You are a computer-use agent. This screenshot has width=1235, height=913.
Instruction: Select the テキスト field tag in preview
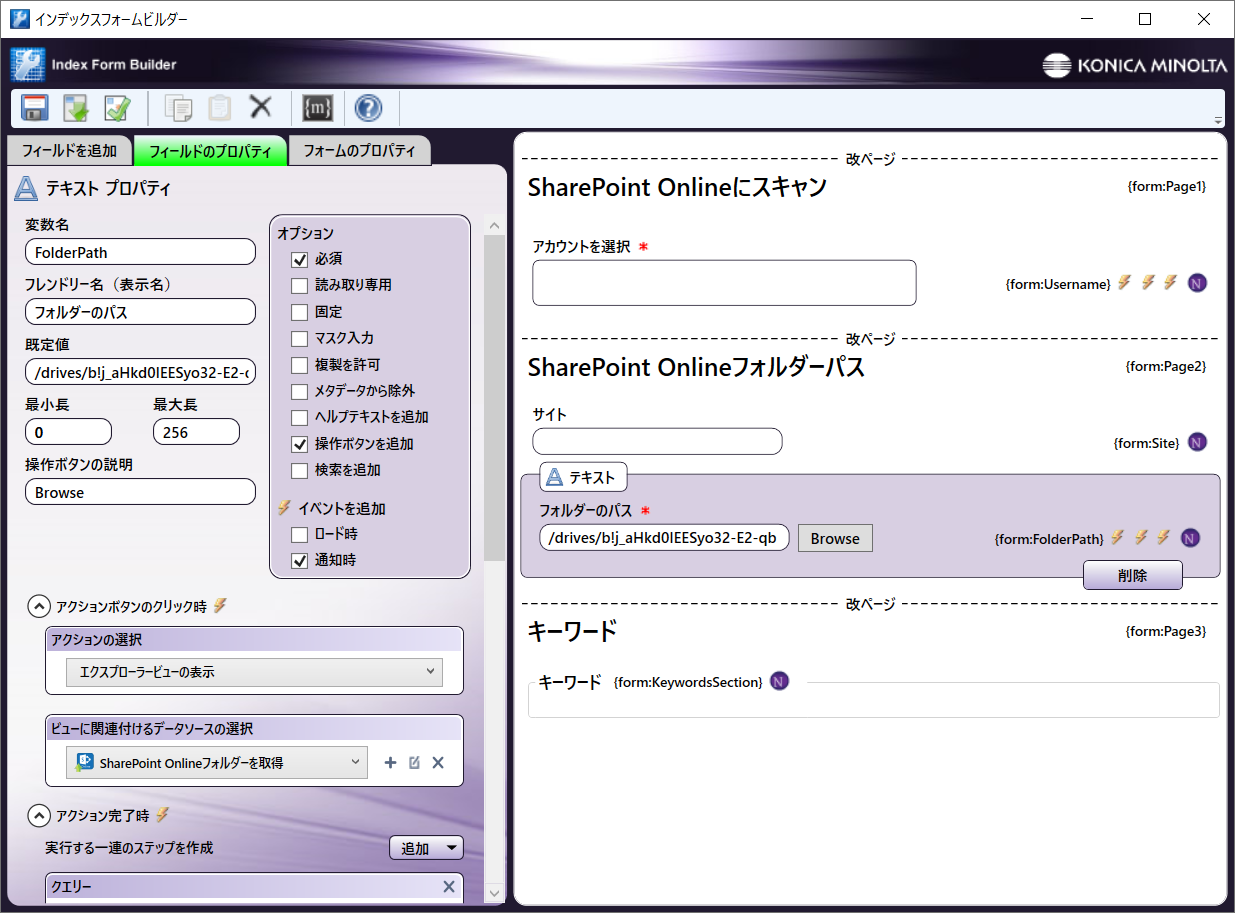click(x=583, y=477)
